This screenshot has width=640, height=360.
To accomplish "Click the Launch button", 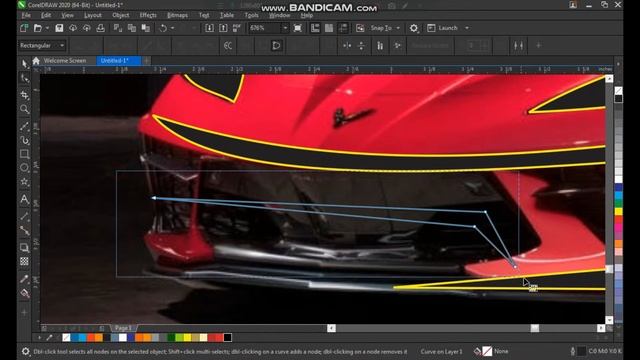I will pos(443,28).
